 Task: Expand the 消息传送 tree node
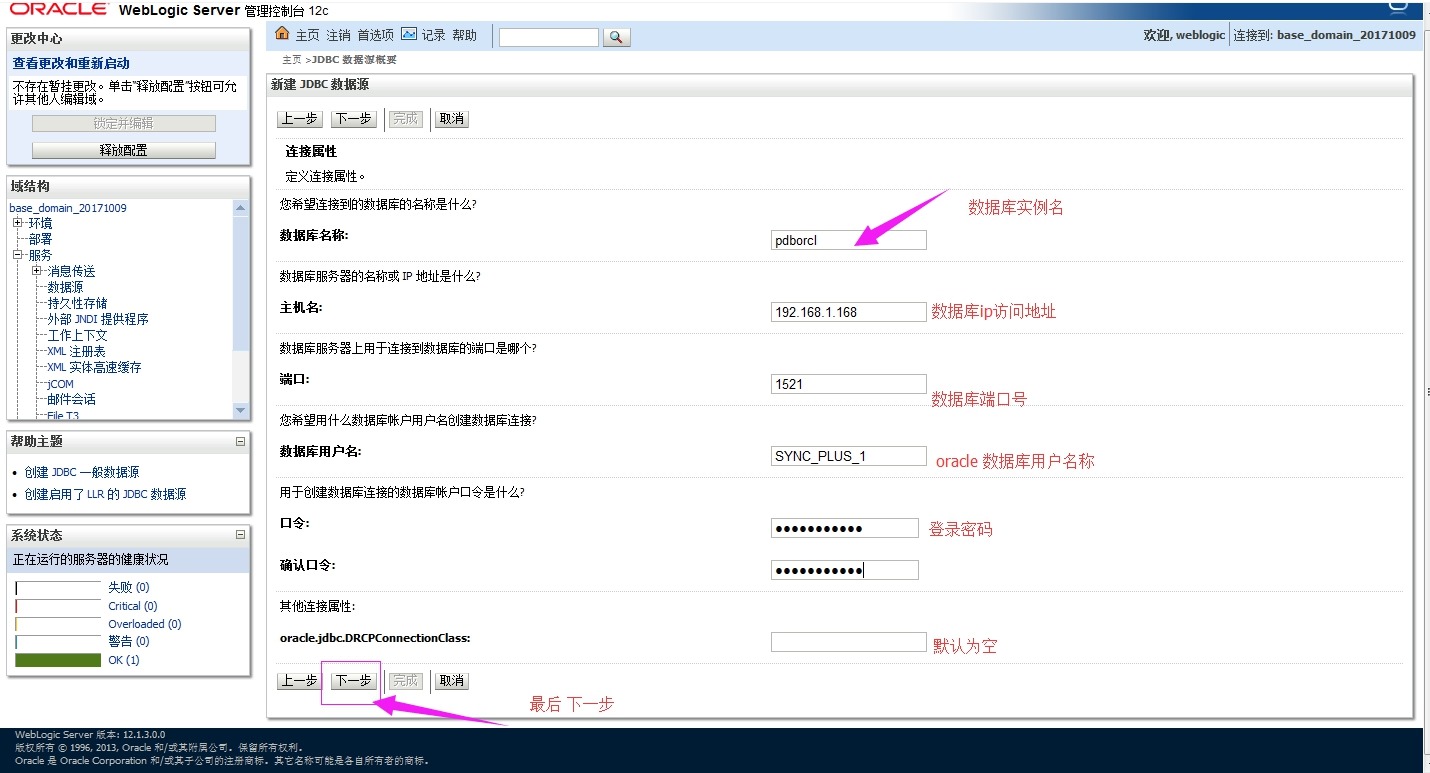(37, 271)
